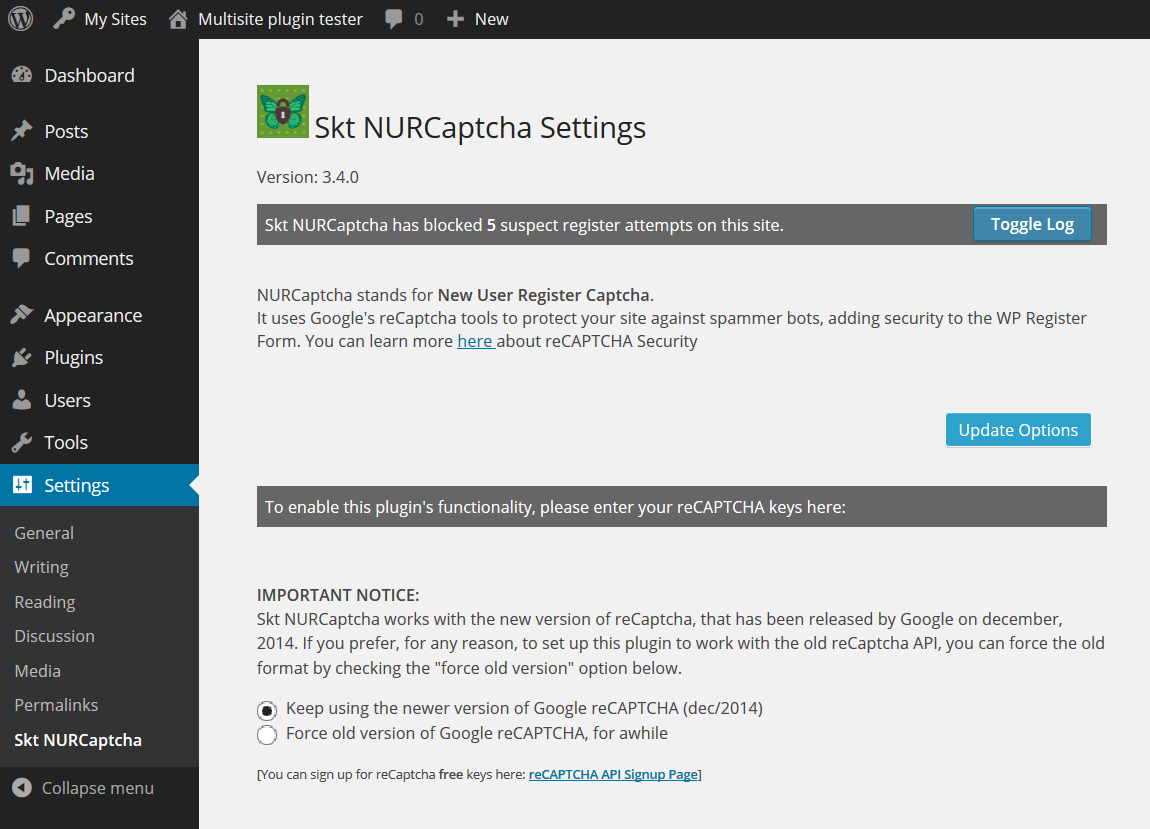Open Multisite plugin tester site menu
The image size is (1150, 829).
pos(280,19)
